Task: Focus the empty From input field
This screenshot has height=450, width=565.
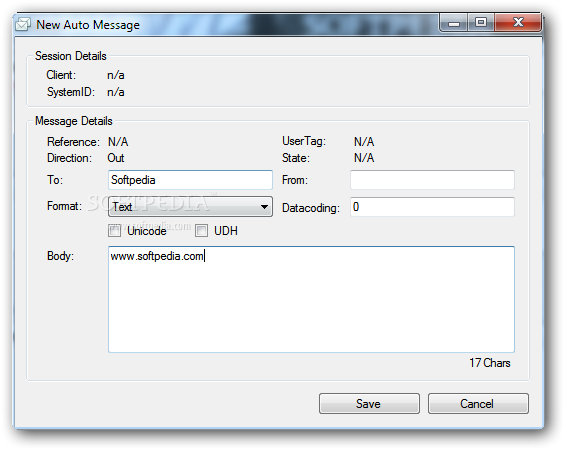Action: (x=432, y=180)
